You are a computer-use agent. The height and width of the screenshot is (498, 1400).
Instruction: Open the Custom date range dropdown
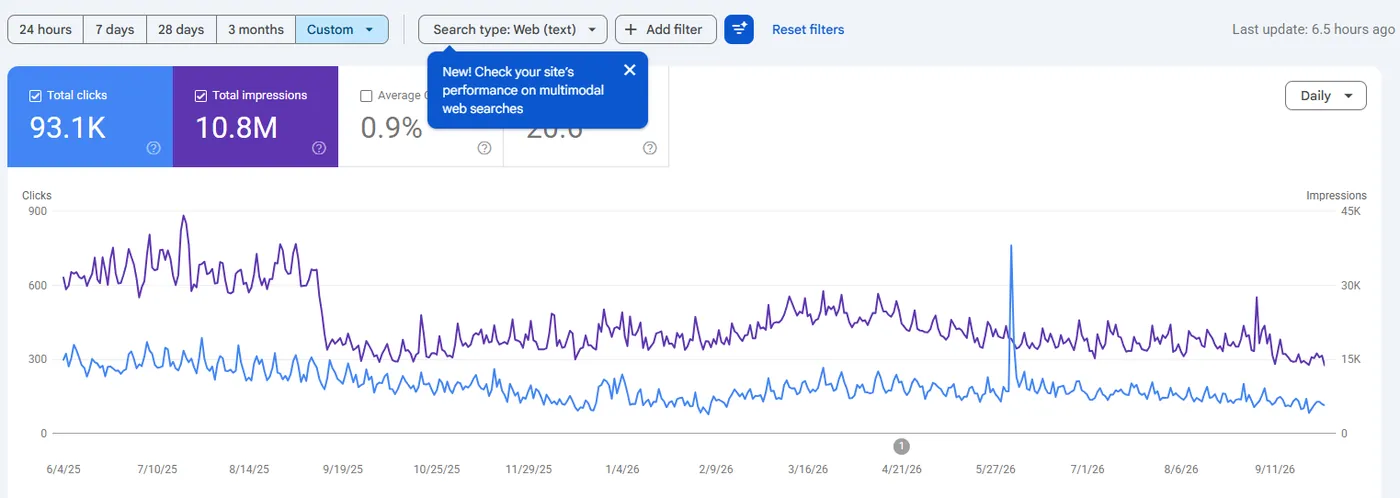point(342,29)
